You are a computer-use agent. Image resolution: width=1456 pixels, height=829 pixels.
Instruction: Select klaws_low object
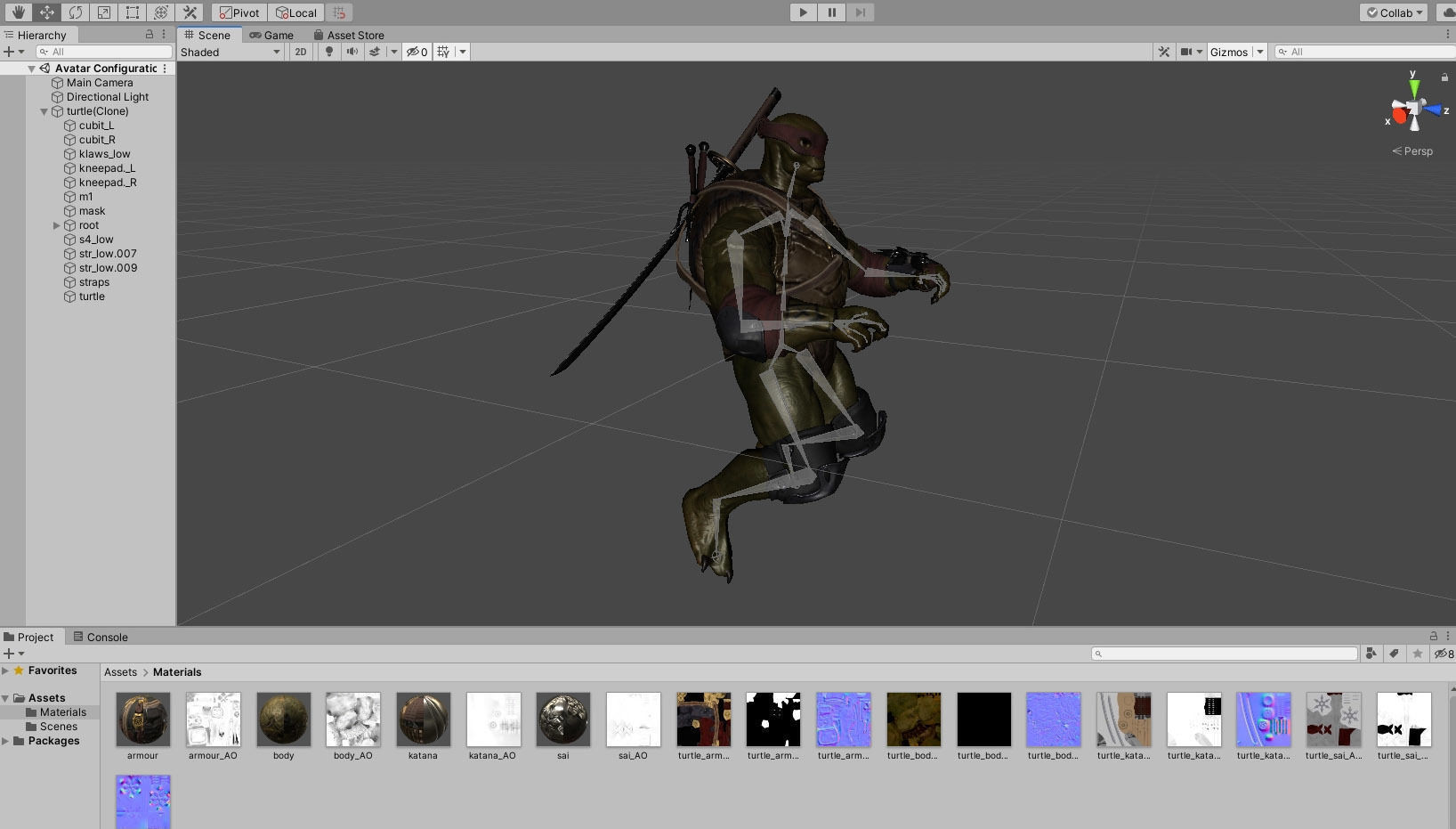[x=104, y=154]
